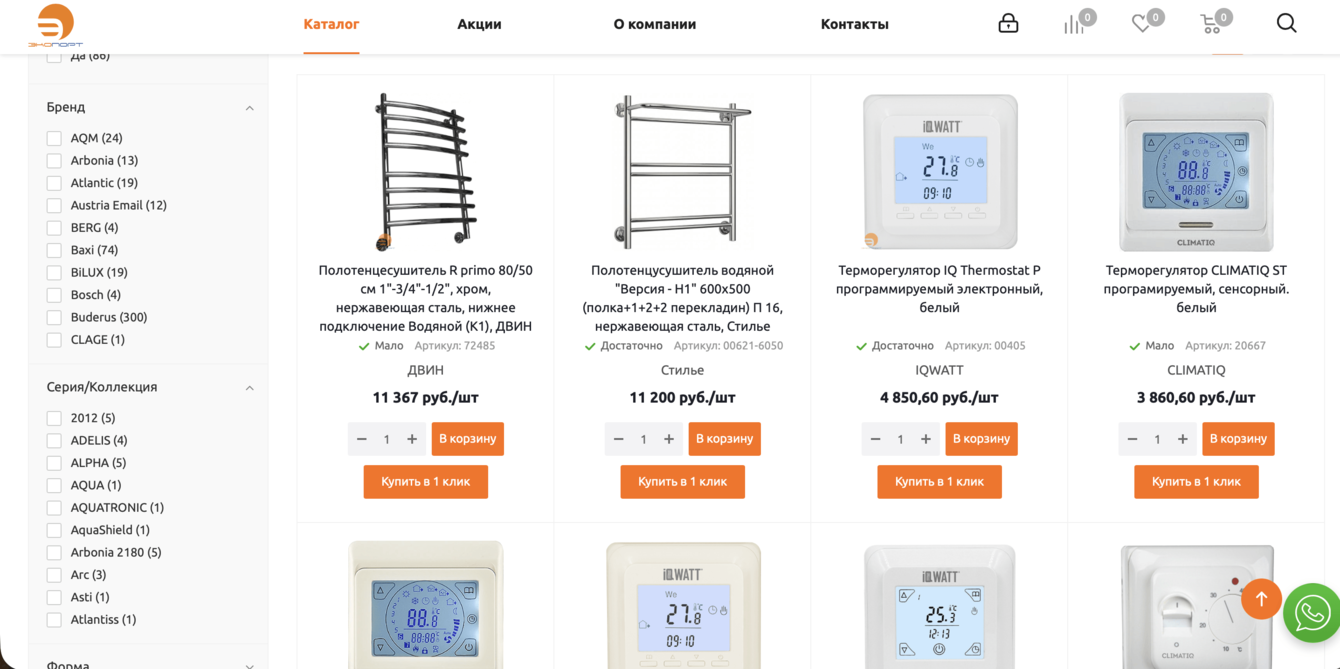Go to the Контакты menu item
The image size is (1340, 669).
[854, 24]
